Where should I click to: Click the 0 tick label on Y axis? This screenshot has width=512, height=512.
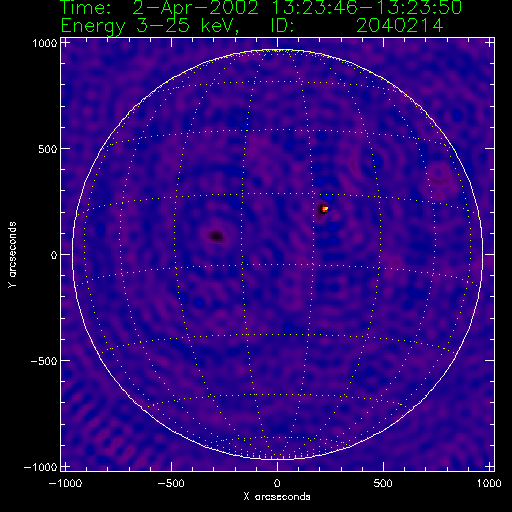[x=54, y=255]
